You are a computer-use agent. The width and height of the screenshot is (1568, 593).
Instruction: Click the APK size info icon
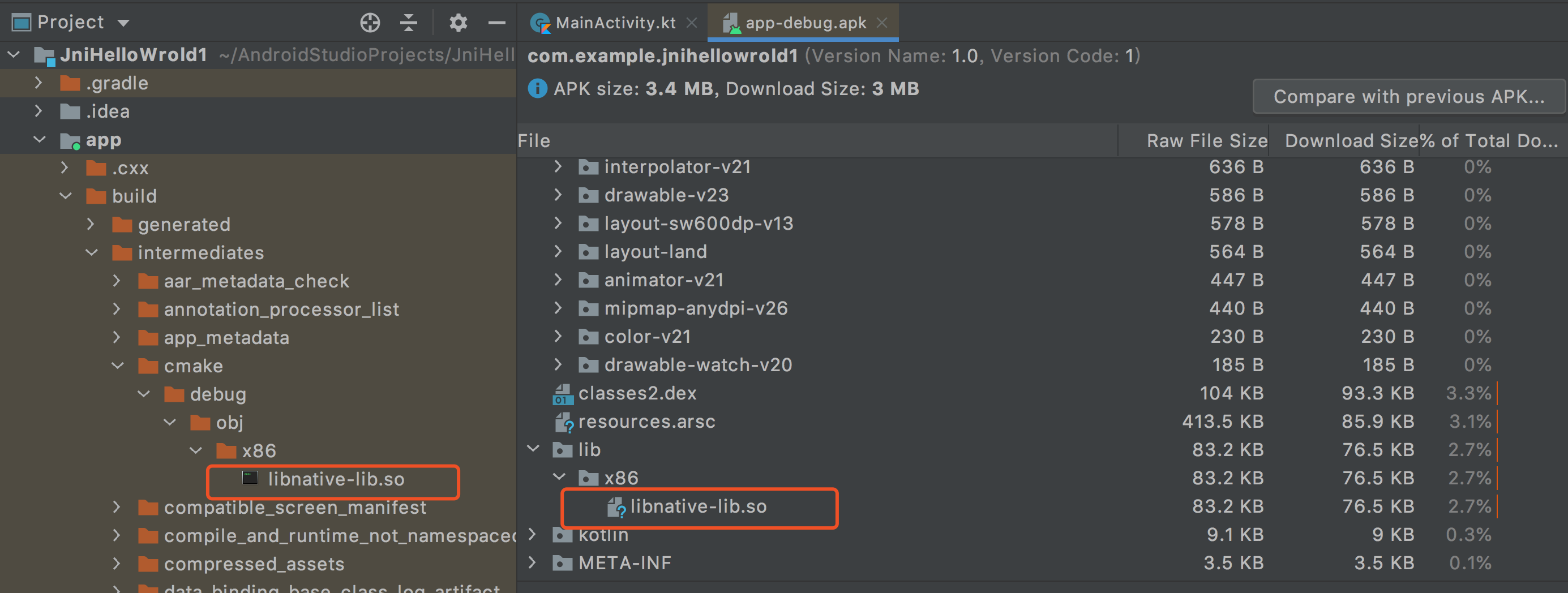[537, 89]
